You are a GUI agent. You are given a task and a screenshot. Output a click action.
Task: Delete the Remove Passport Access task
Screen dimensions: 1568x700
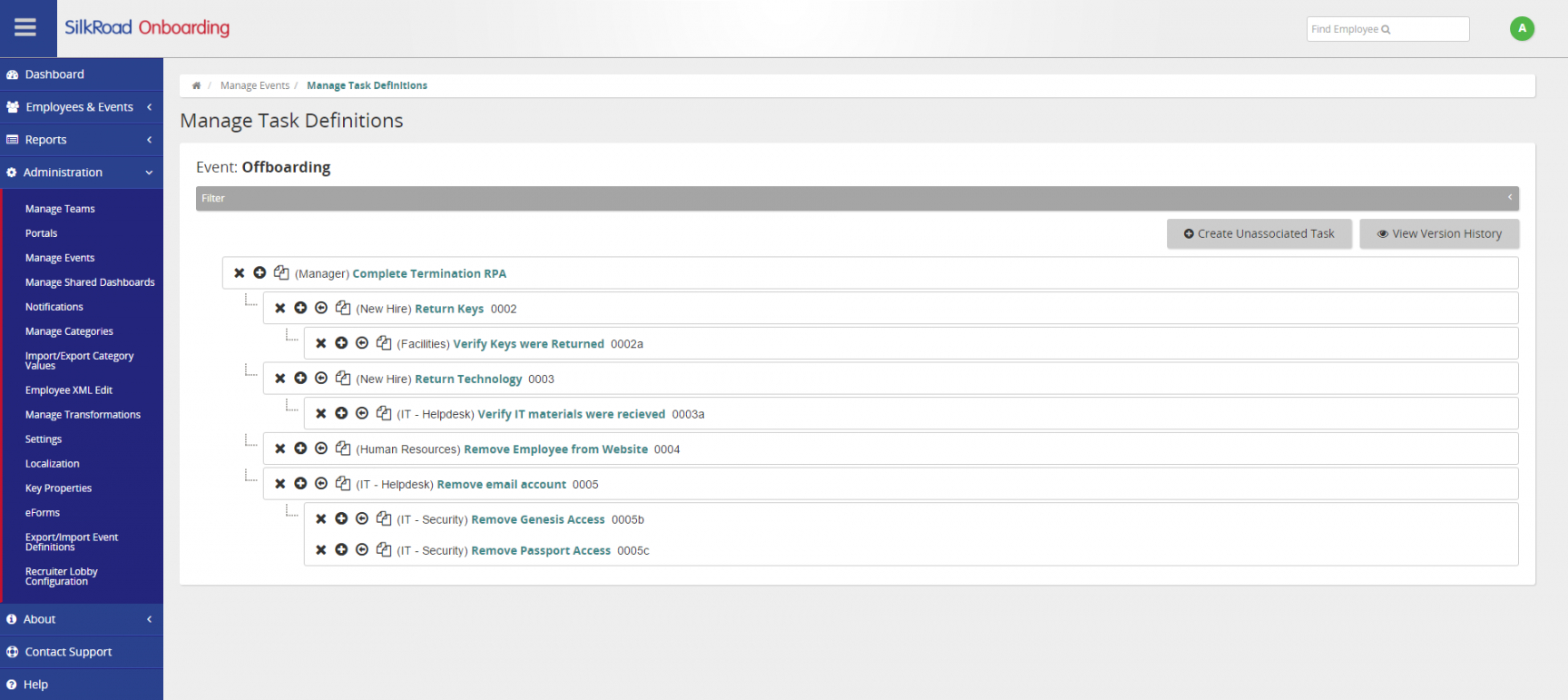coord(321,550)
